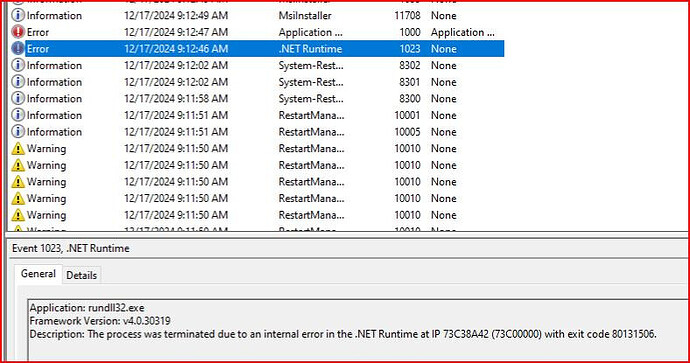Click the 'Application ...' source at 9:12:47 AM

coord(310,32)
